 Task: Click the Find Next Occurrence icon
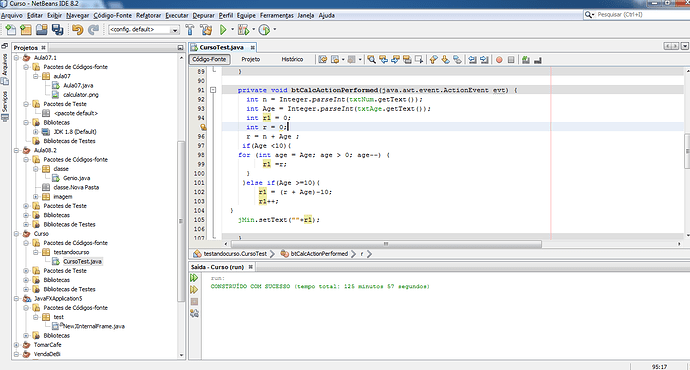(x=396, y=59)
